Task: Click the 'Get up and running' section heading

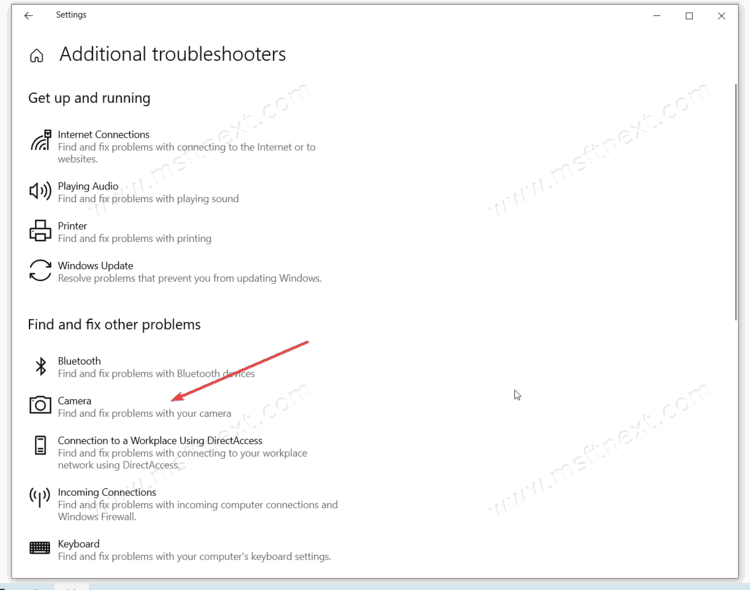Action: (89, 98)
